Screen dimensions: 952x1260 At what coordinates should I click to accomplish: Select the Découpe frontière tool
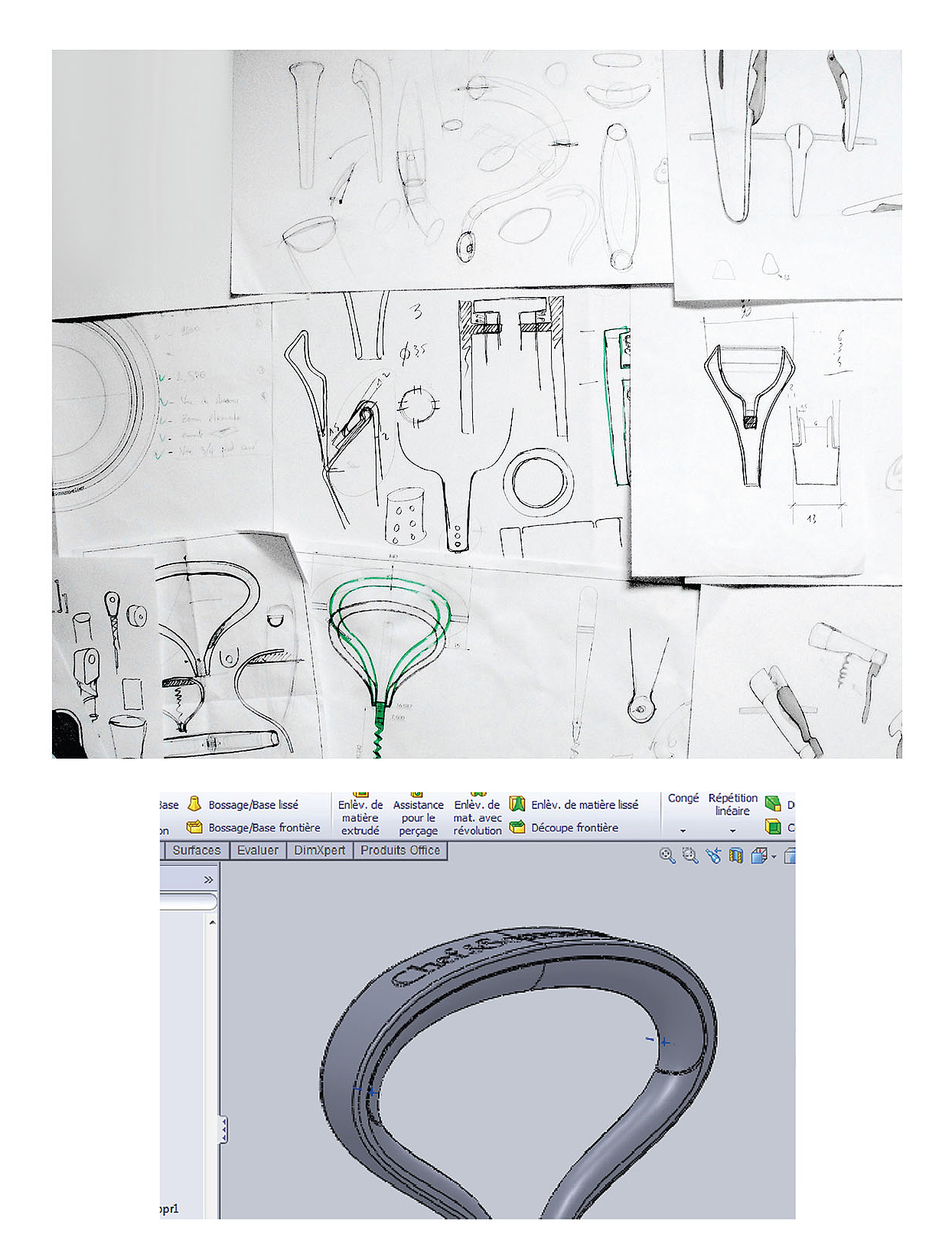pyautogui.click(x=564, y=827)
